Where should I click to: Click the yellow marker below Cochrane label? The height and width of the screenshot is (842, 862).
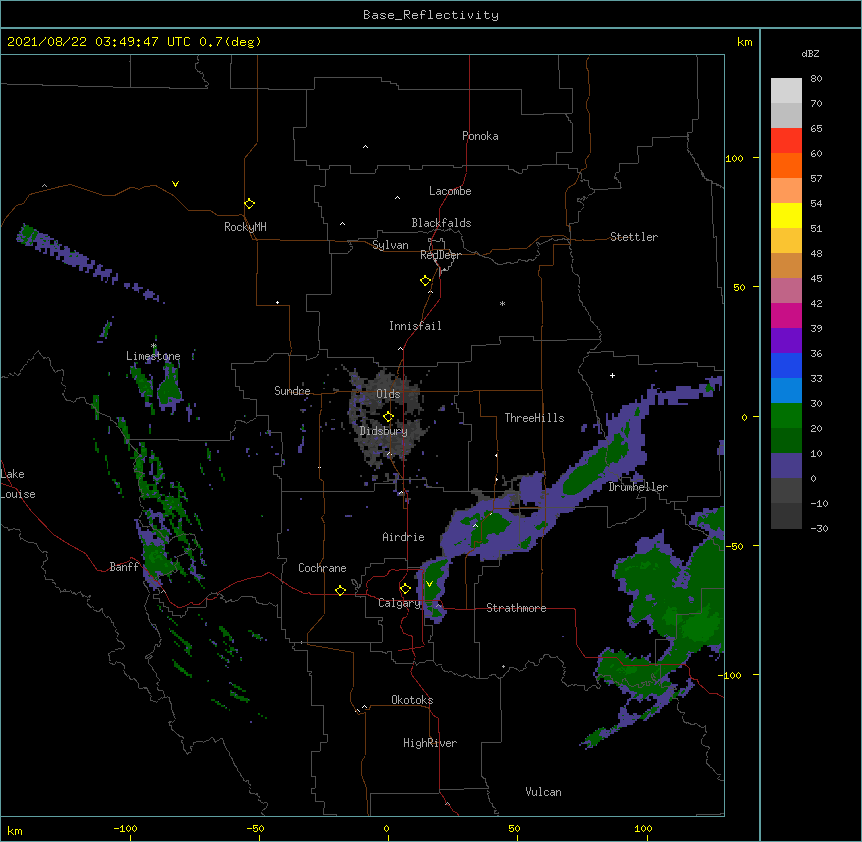coord(340,590)
